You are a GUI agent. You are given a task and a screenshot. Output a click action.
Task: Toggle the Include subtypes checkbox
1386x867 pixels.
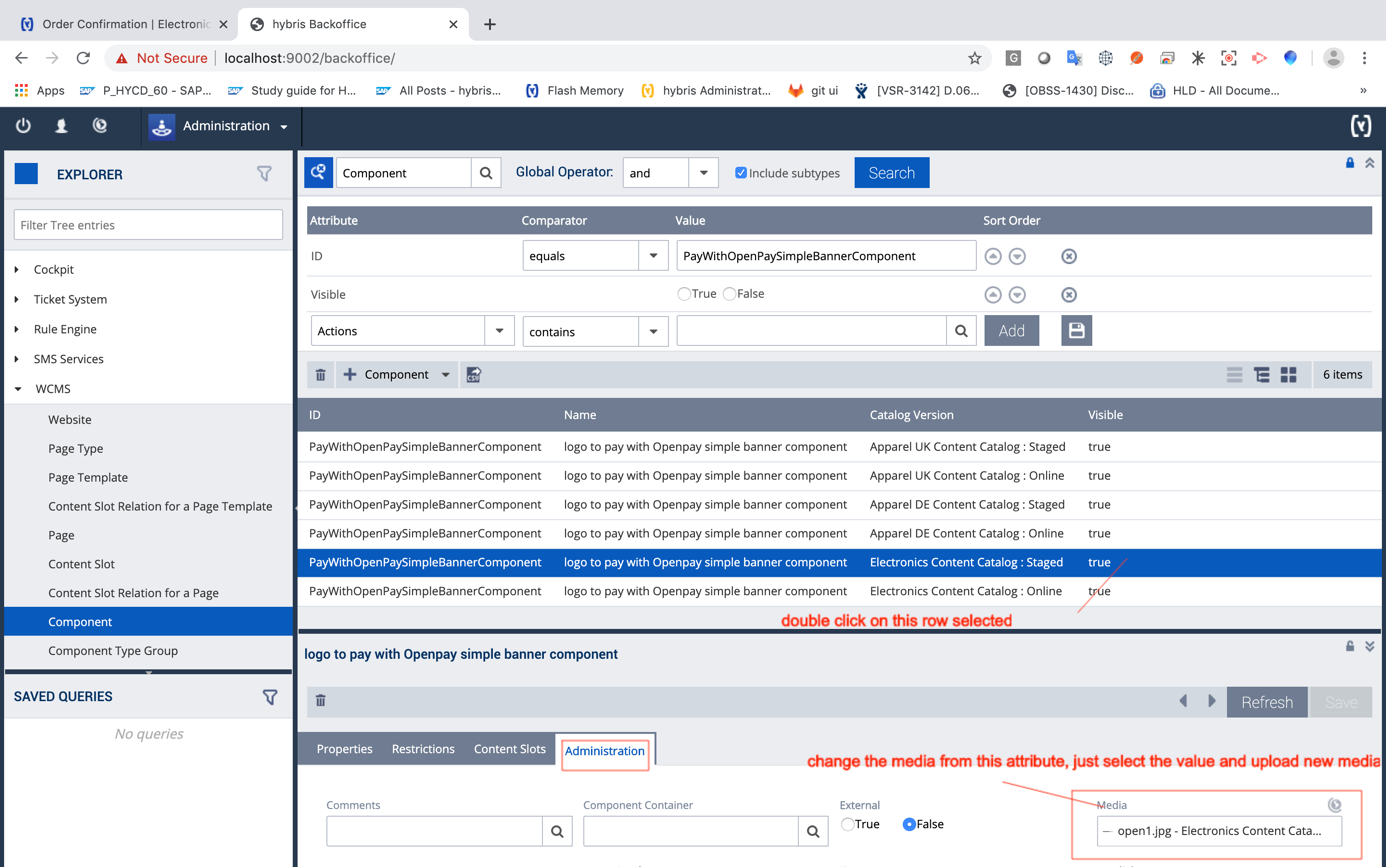(741, 173)
